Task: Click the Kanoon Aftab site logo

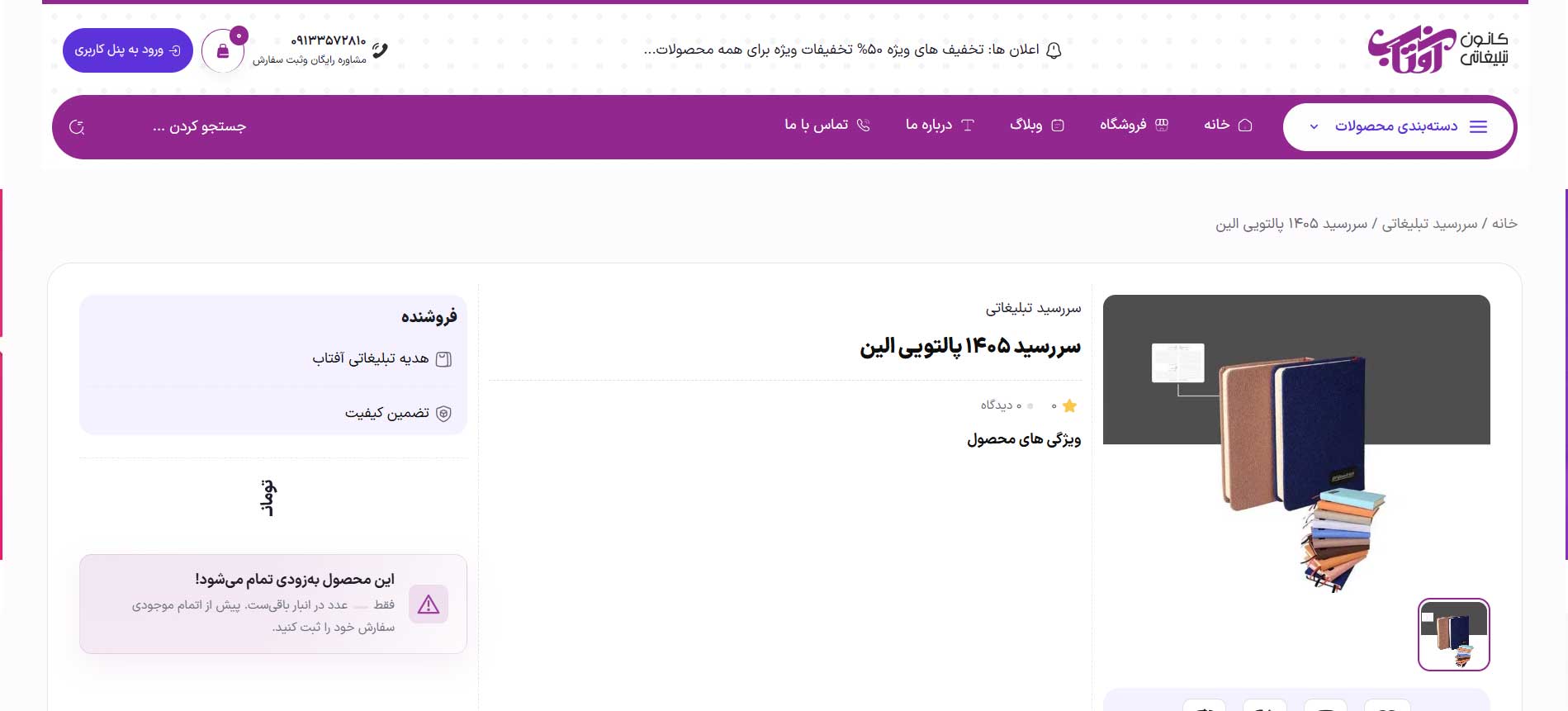Action: tap(1438, 50)
